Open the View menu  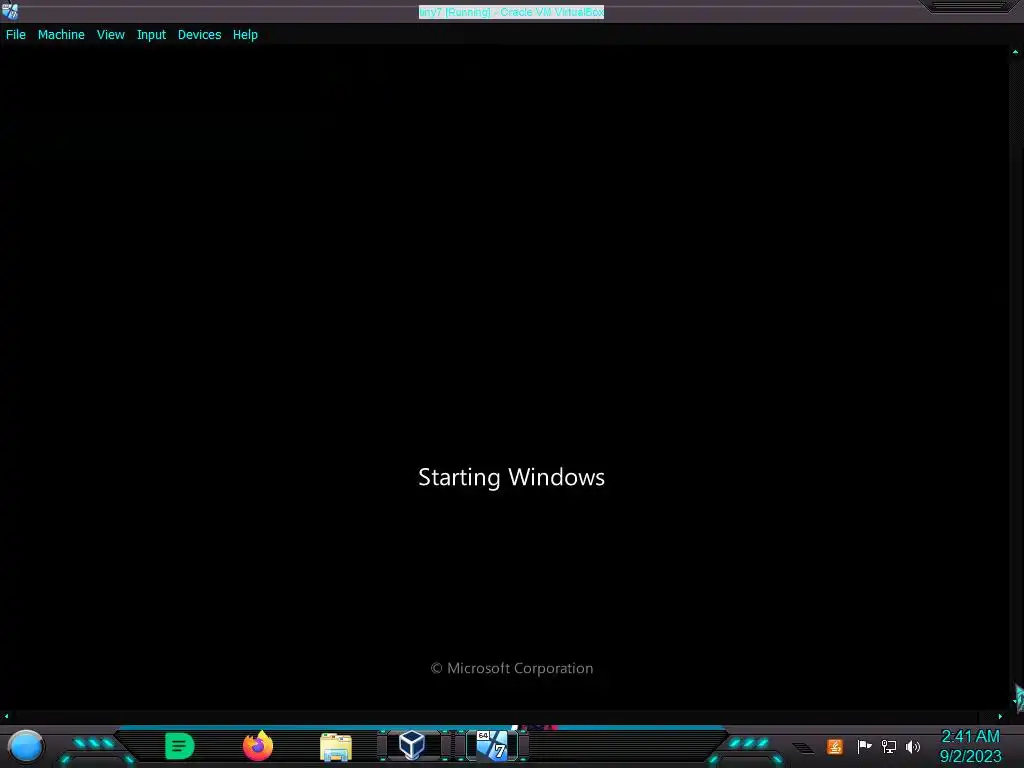(x=110, y=35)
